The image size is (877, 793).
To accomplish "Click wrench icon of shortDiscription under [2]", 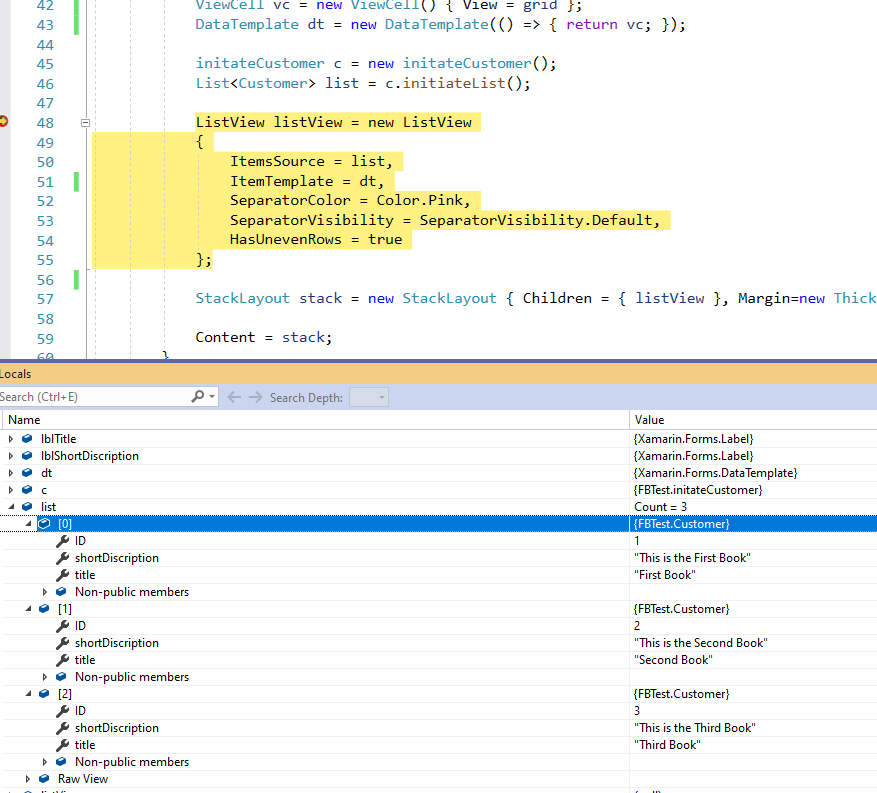I will point(62,728).
